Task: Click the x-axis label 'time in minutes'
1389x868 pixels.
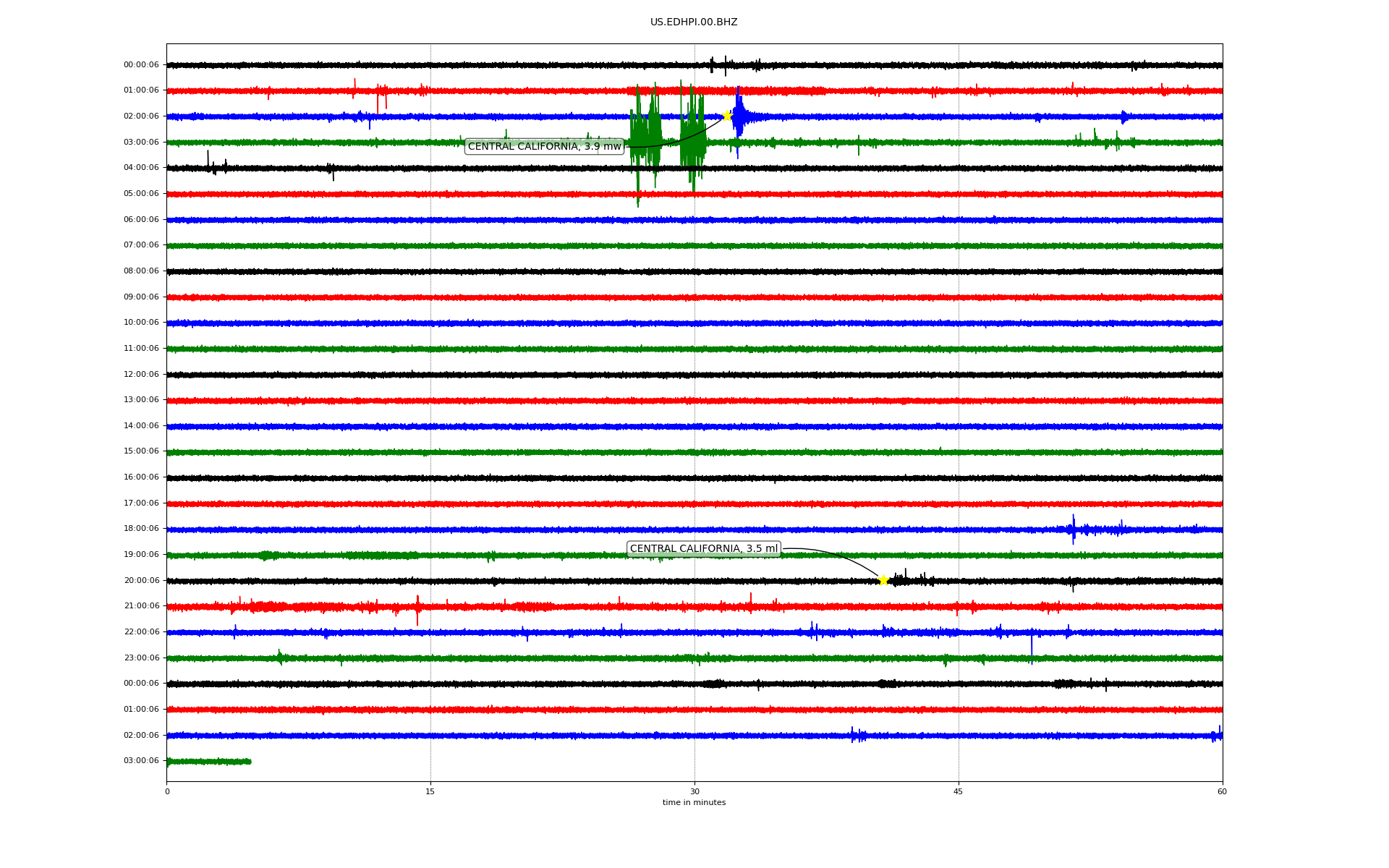Action: click(x=693, y=803)
